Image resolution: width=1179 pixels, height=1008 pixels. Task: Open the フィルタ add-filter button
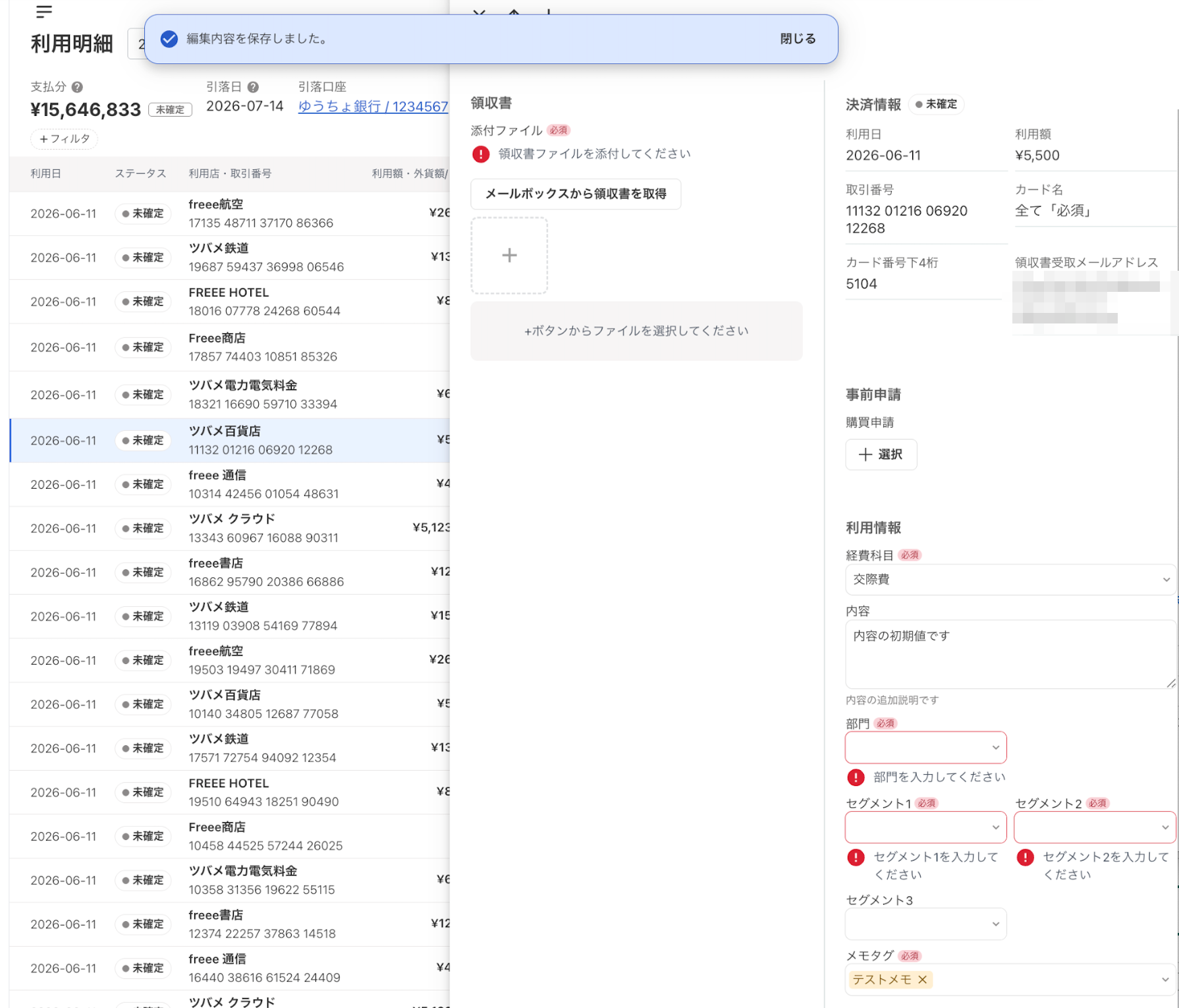coord(65,139)
